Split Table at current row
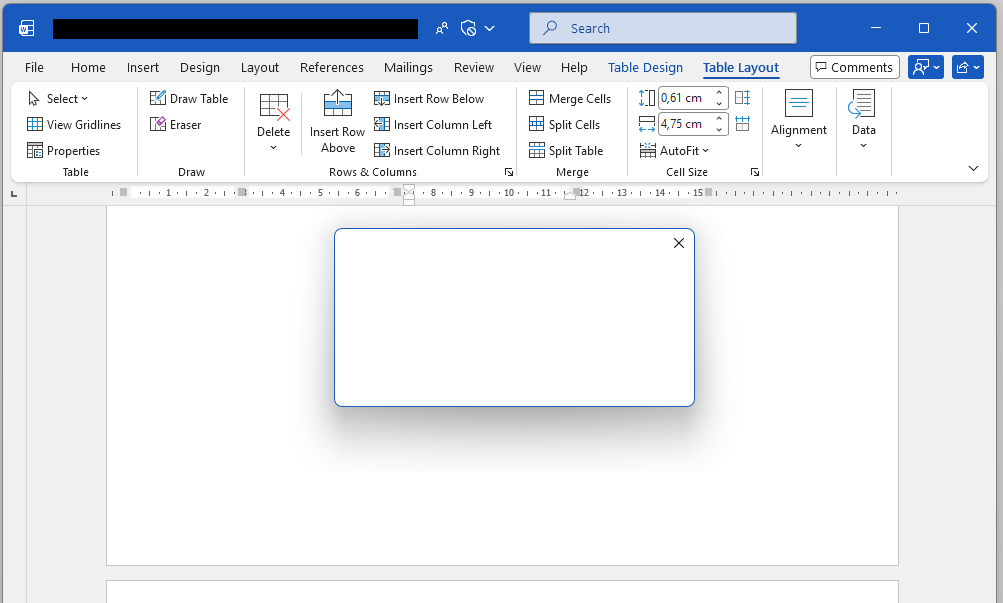The image size is (1003, 603). click(x=566, y=151)
